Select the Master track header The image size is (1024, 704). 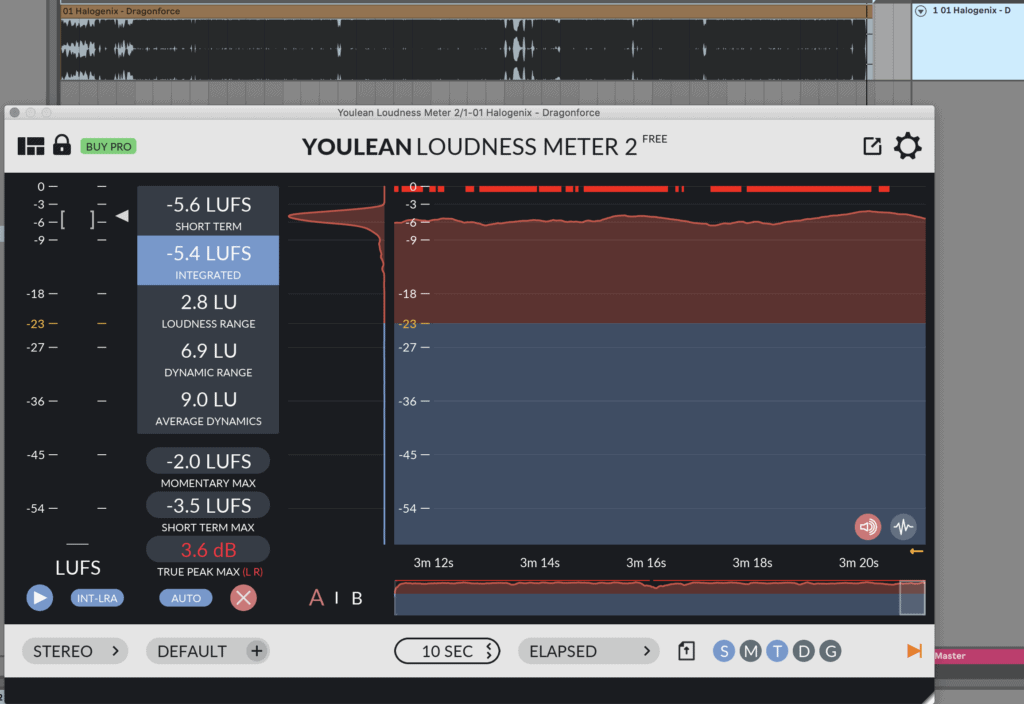[979, 656]
